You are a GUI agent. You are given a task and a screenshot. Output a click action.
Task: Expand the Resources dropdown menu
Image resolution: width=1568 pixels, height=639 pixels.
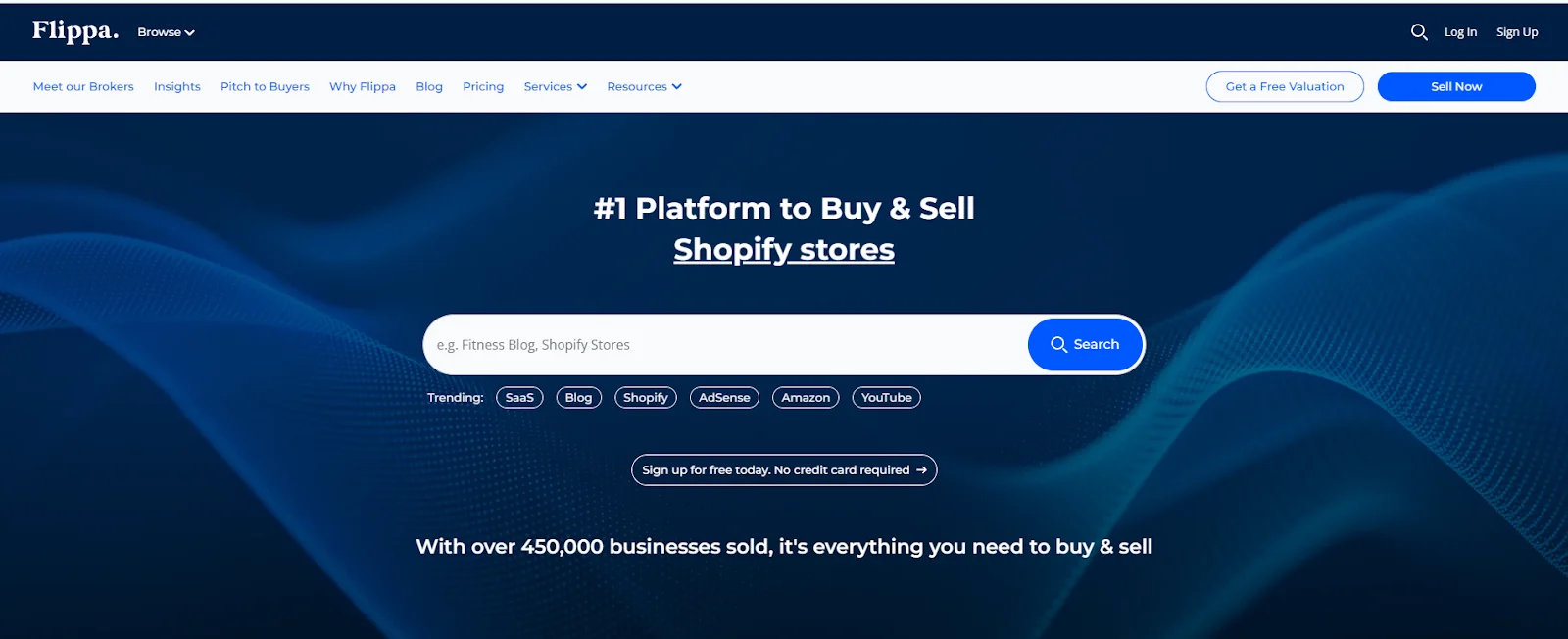pyautogui.click(x=644, y=86)
